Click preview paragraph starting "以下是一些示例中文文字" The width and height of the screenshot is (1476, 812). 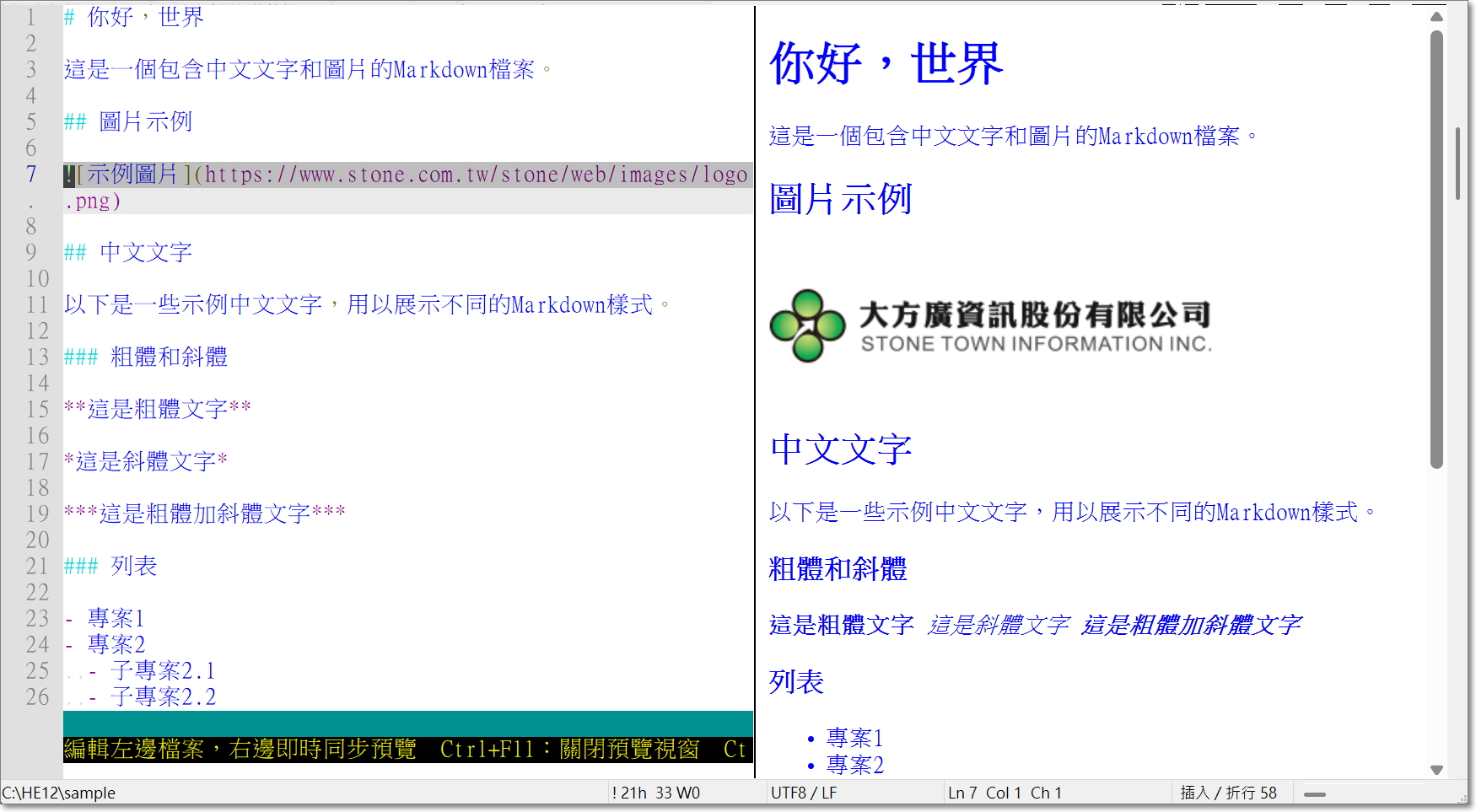[x=1072, y=512]
